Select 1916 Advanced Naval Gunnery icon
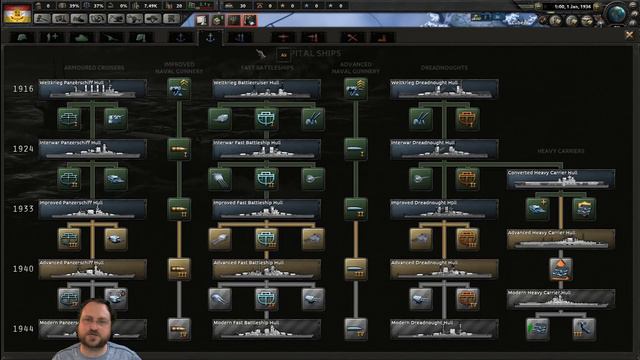The height and width of the screenshot is (360, 640). click(x=356, y=89)
